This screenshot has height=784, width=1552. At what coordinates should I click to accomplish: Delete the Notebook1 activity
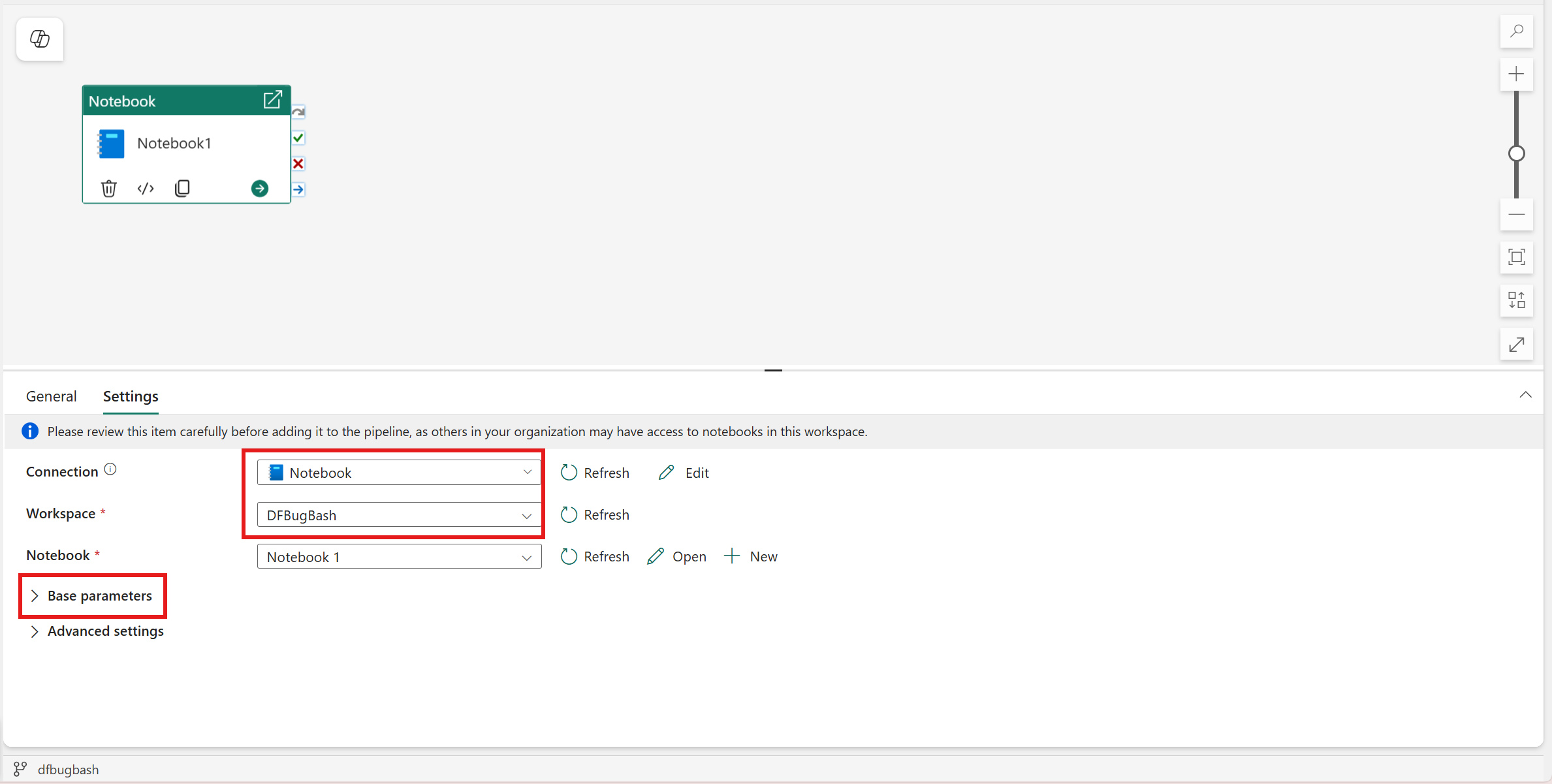pyautogui.click(x=109, y=188)
